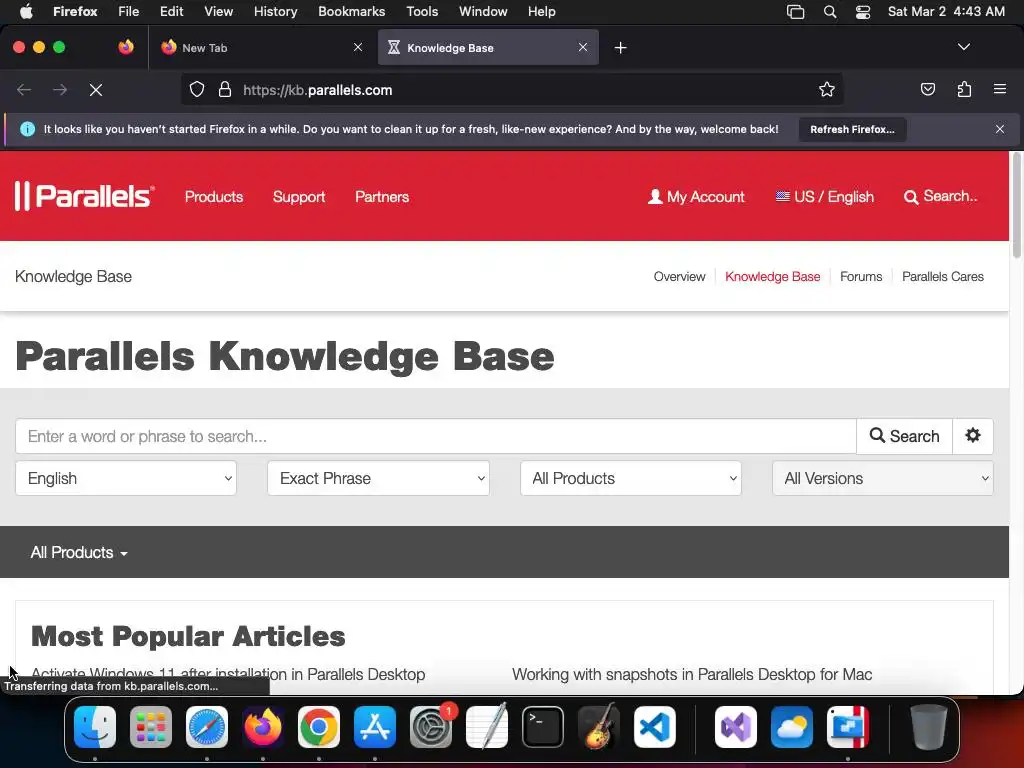The image size is (1024, 768).
Task: Close the Knowledge Base tab
Action: tap(583, 47)
